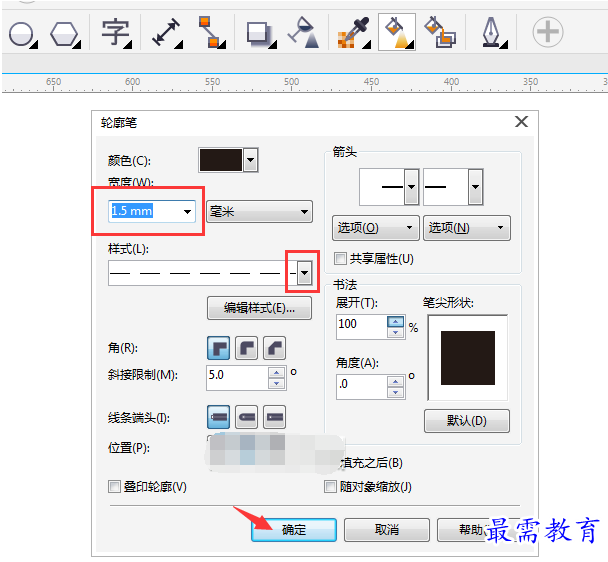Choose the round line cap icon

246,417
